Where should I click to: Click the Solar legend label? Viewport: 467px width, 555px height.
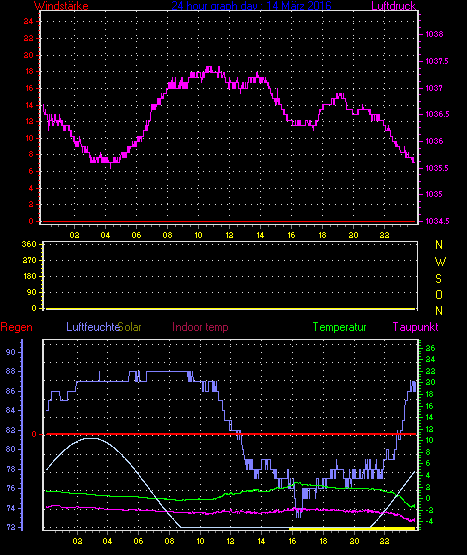click(x=130, y=327)
